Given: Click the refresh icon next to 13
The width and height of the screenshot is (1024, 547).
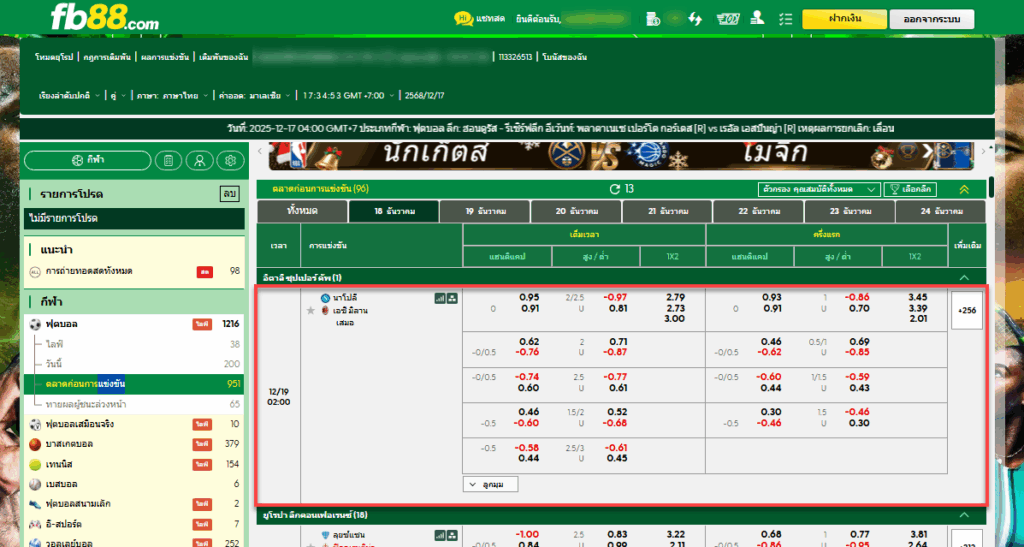Looking at the screenshot, I should (615, 189).
